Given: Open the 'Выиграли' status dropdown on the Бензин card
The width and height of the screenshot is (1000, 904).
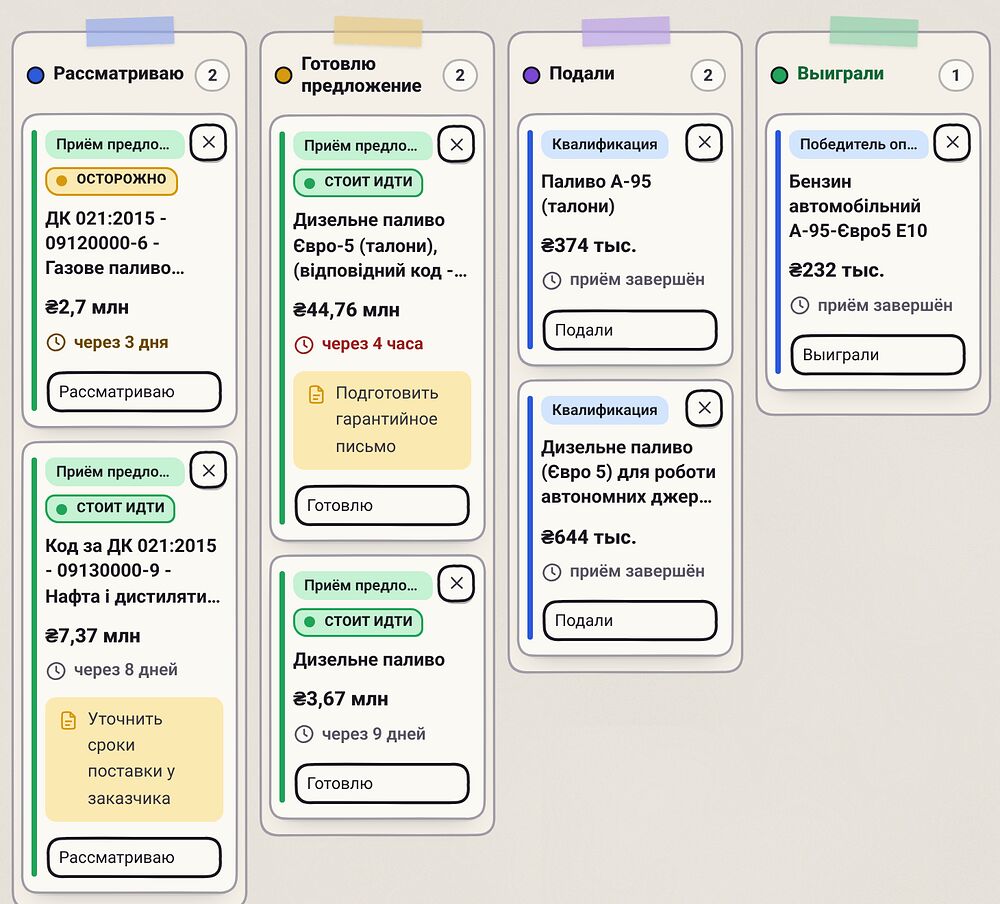Looking at the screenshot, I should [878, 355].
